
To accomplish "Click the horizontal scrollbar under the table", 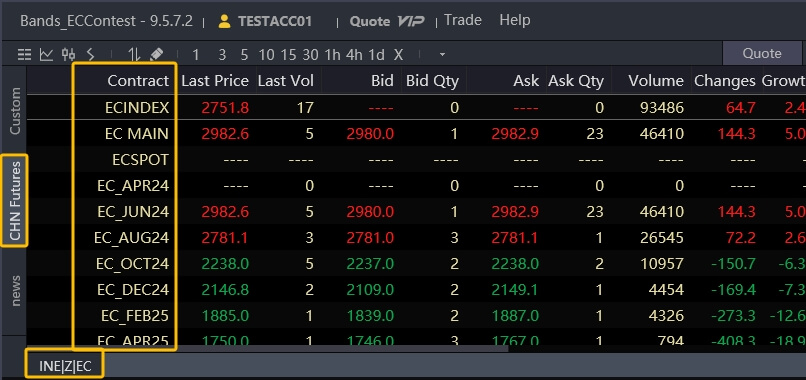I will click(267, 349).
